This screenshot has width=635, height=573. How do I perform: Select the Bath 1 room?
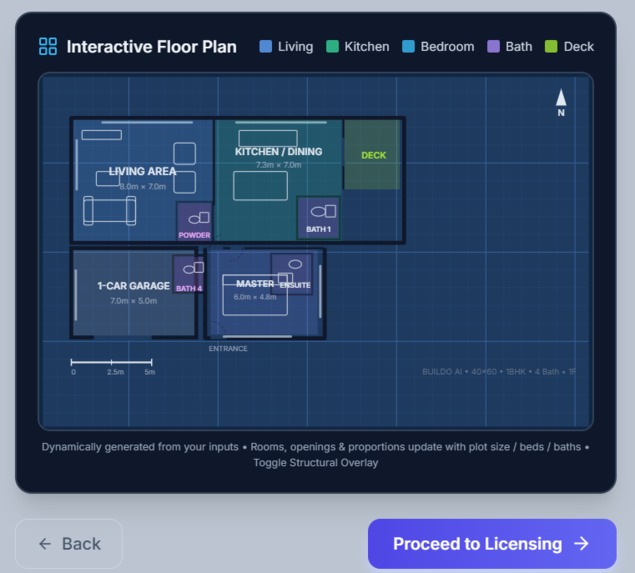tap(318, 218)
